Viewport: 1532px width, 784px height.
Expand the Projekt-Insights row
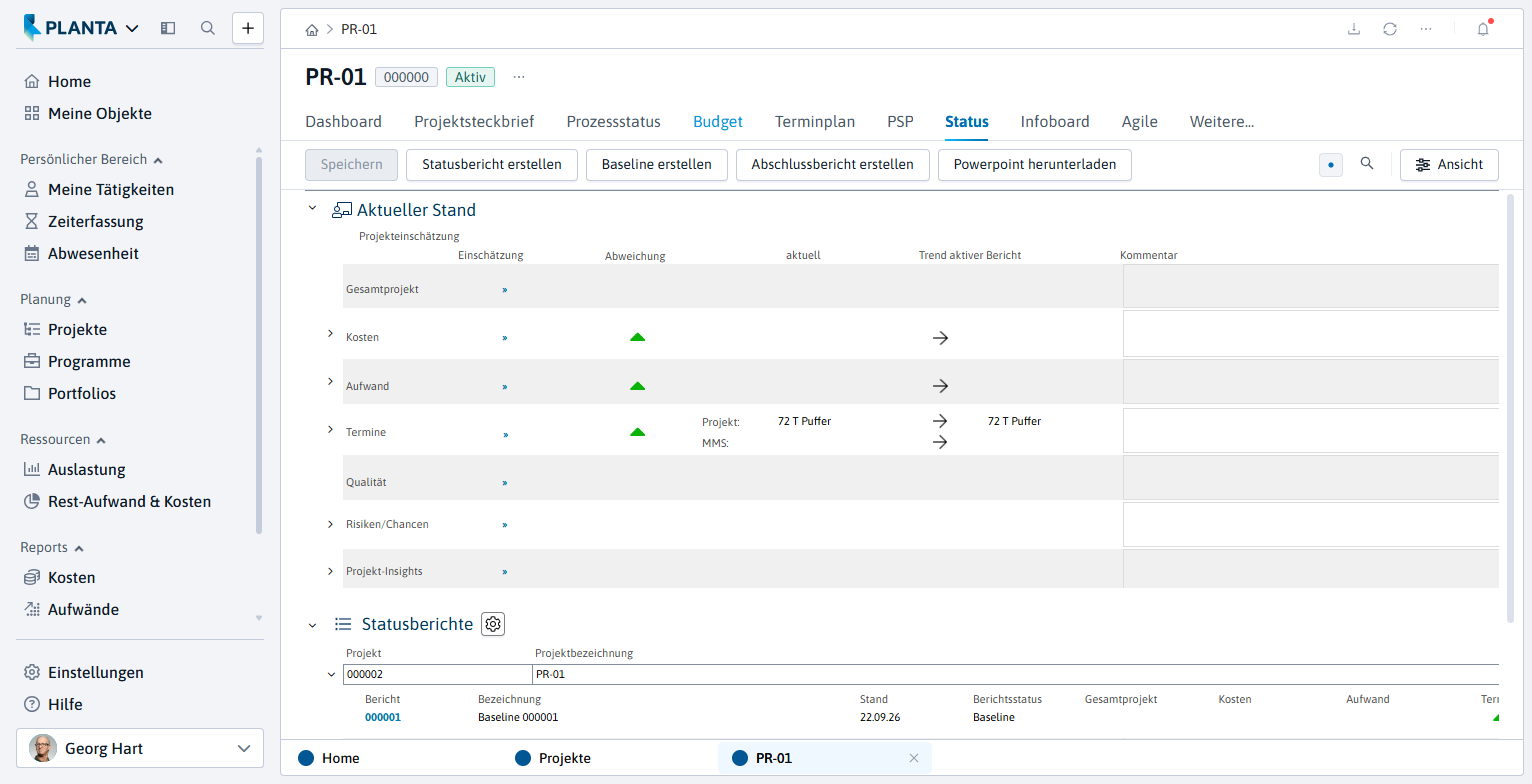[x=330, y=571]
